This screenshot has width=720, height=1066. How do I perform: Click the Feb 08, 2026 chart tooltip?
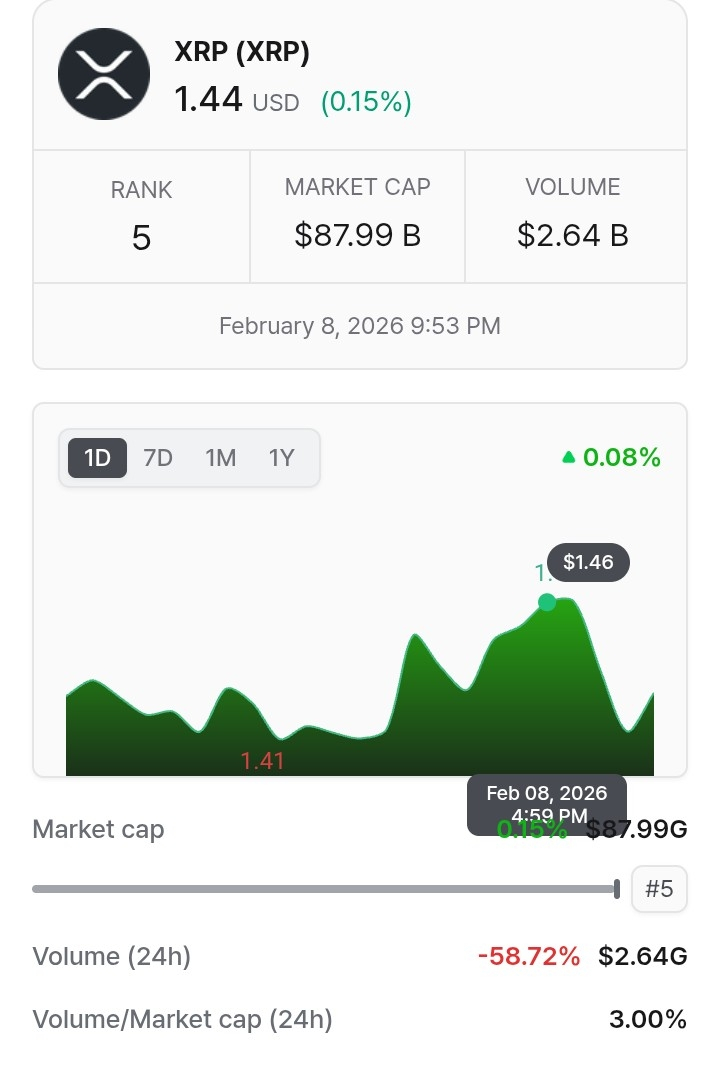(547, 803)
